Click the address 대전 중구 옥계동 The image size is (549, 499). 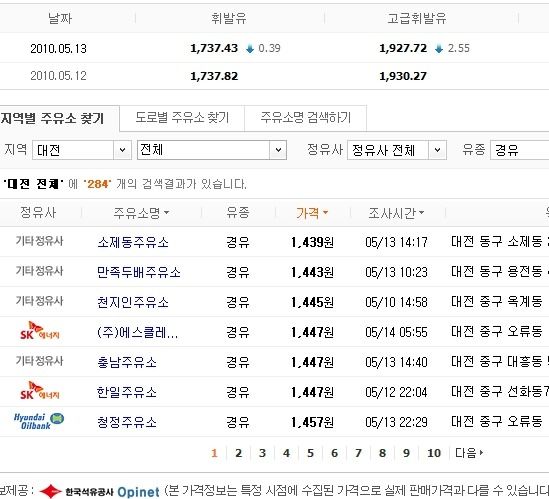click(497, 302)
